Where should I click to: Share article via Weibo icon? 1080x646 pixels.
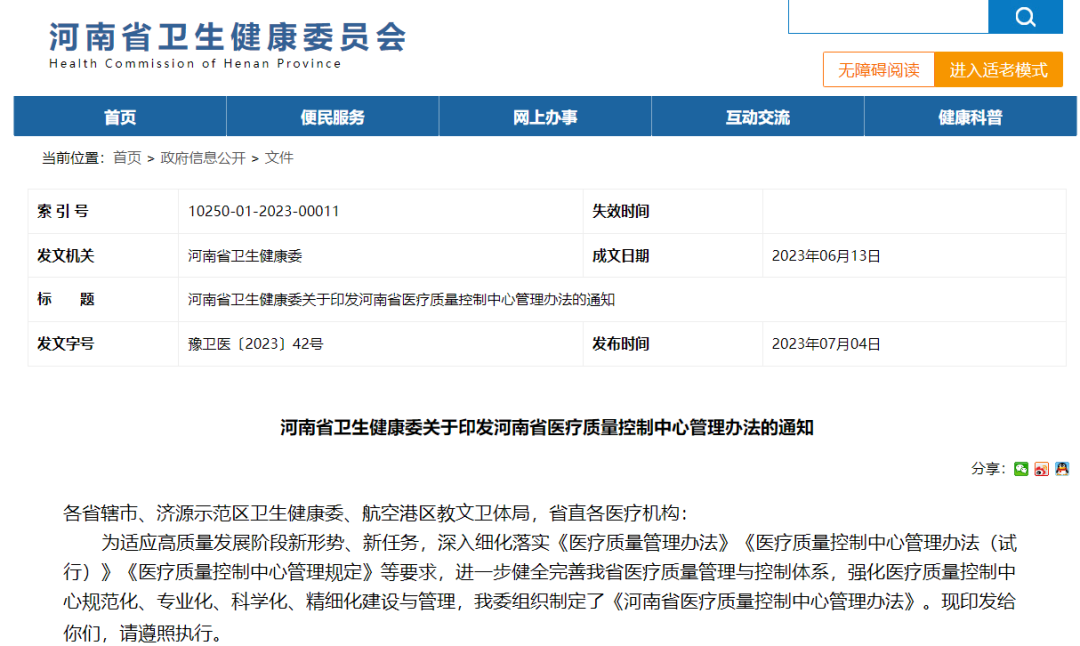click(x=1041, y=469)
